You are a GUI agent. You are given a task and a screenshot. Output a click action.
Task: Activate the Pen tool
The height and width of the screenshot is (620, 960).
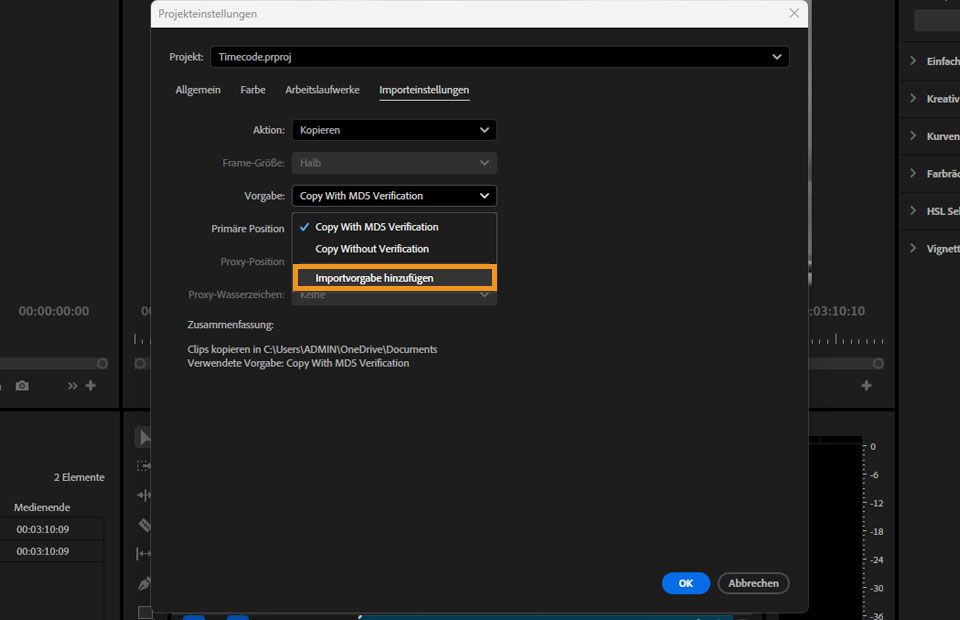143,583
